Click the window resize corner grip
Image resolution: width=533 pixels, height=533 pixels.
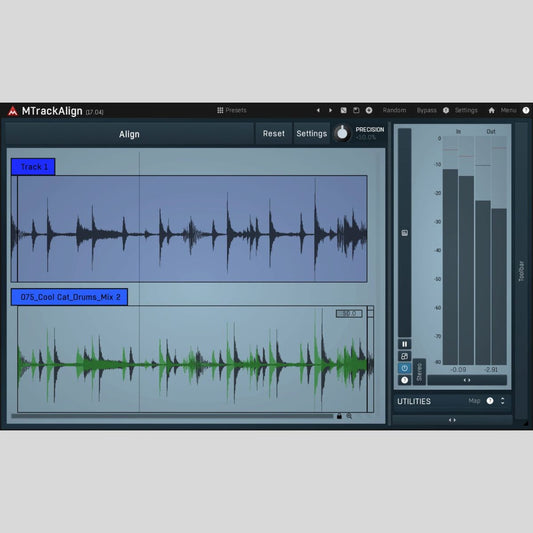tap(525, 423)
